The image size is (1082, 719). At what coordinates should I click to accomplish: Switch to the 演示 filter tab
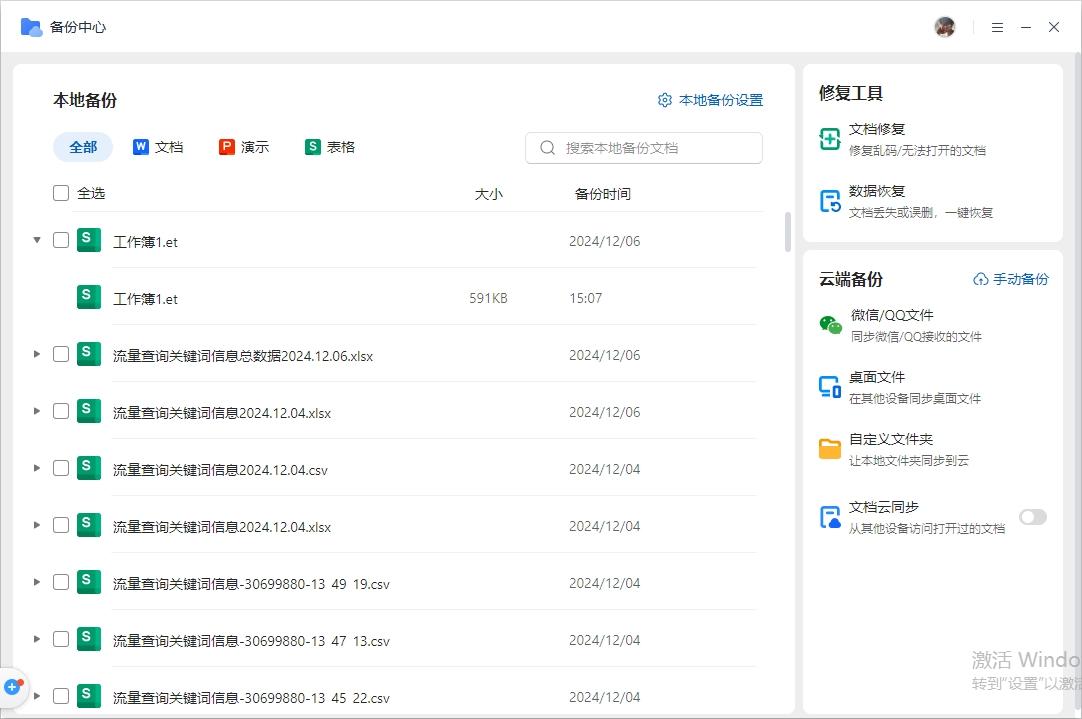[x=244, y=147]
